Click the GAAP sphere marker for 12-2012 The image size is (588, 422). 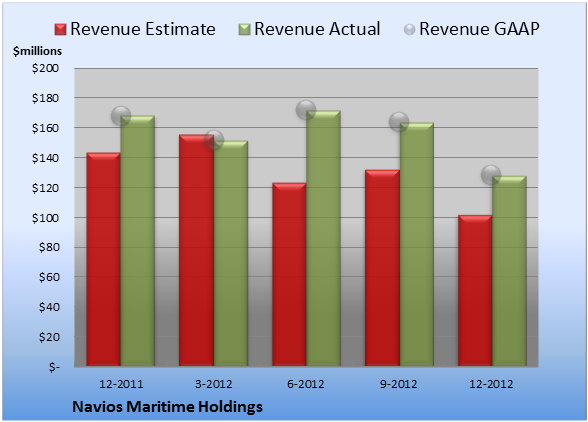pos(491,174)
